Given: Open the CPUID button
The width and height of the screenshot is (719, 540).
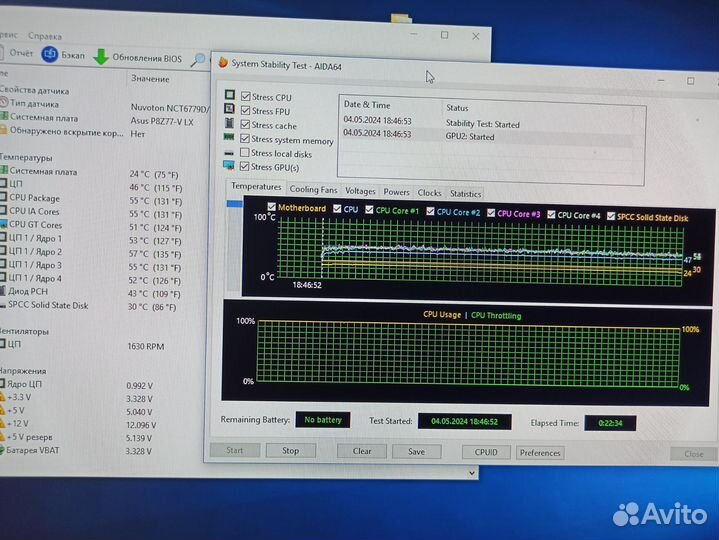Looking at the screenshot, I should (x=486, y=452).
